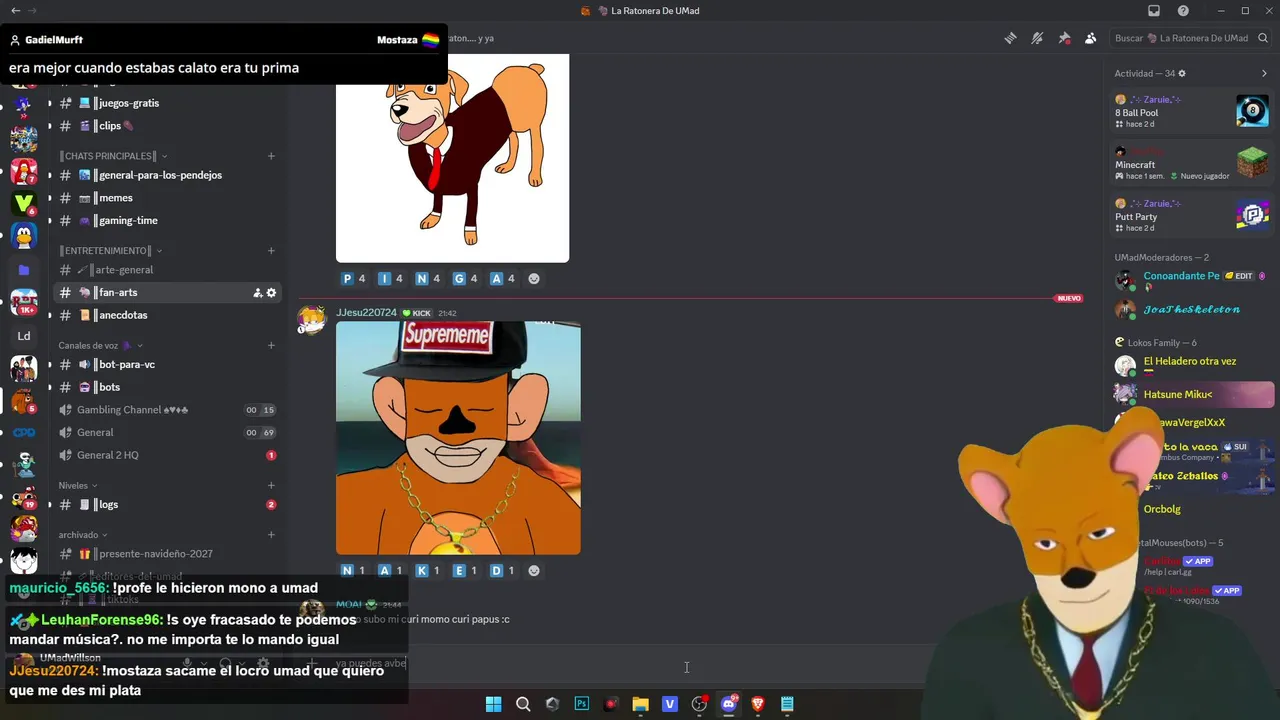The height and width of the screenshot is (720, 1280).
Task: Go back with the left arrow
Action: tap(15, 11)
